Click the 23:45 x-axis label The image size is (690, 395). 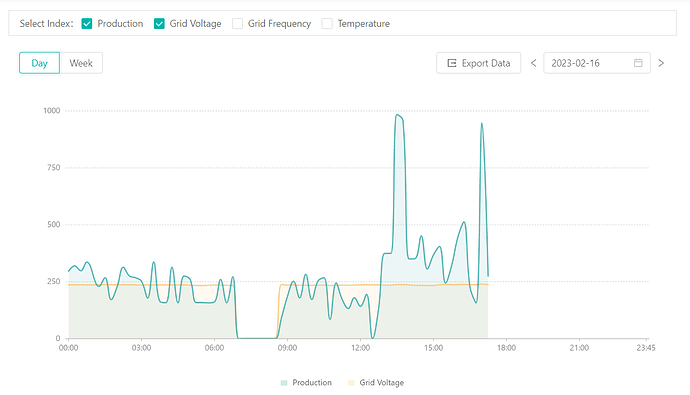[x=646, y=348]
